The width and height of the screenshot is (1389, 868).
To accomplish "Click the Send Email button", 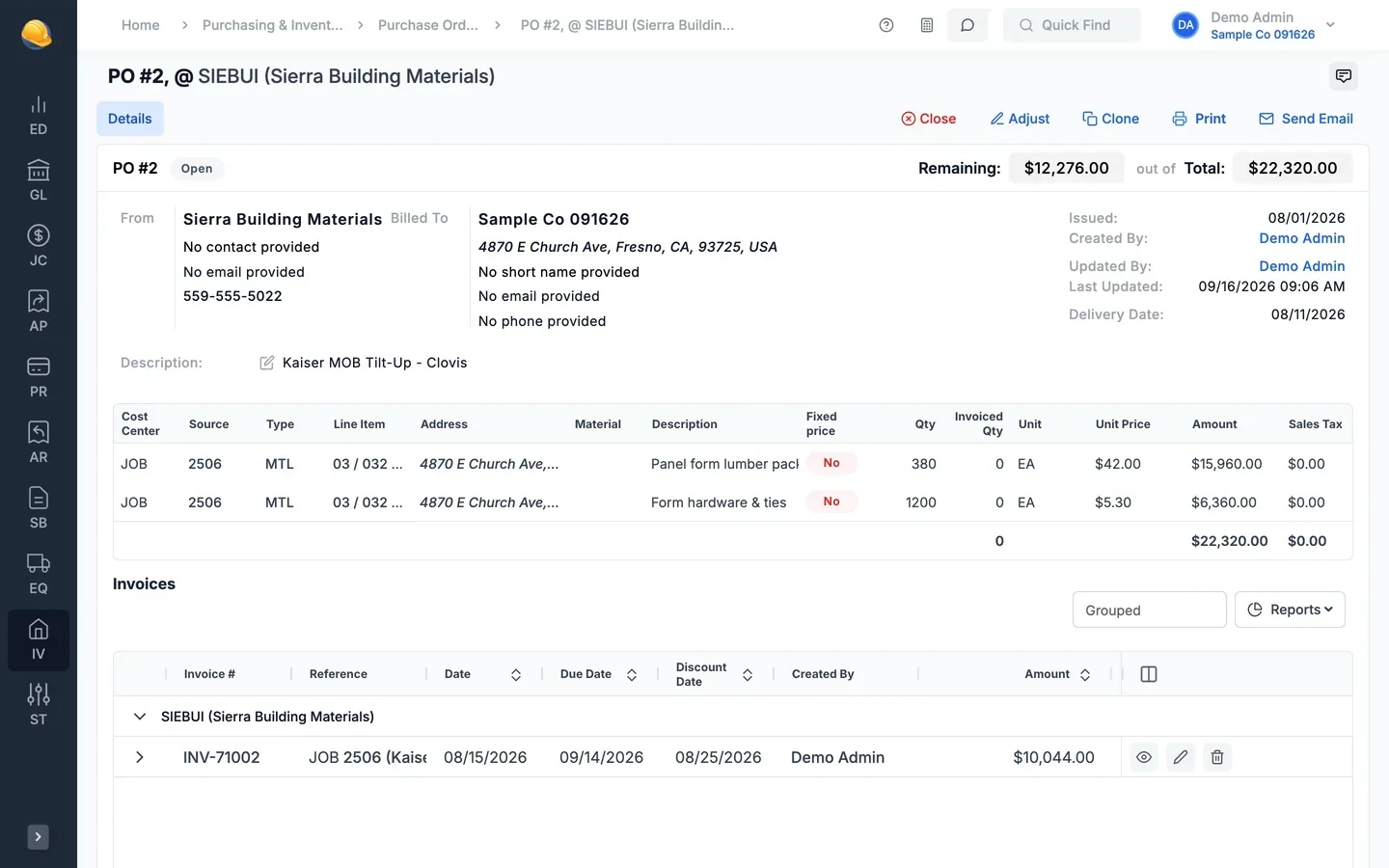I will coord(1305,119).
